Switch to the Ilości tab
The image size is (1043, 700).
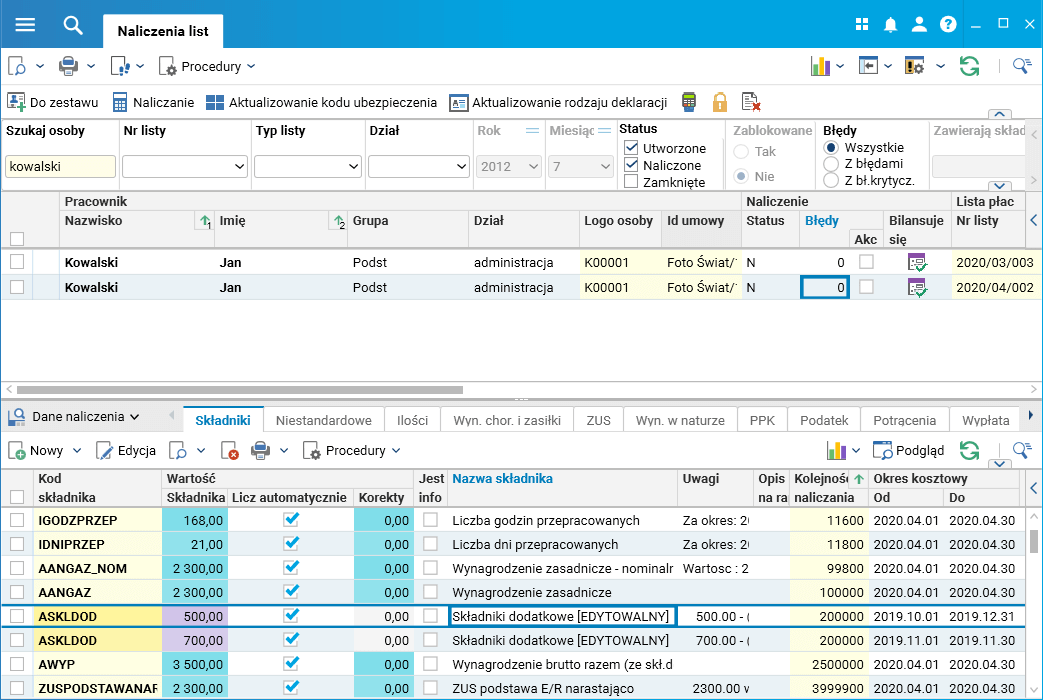412,420
